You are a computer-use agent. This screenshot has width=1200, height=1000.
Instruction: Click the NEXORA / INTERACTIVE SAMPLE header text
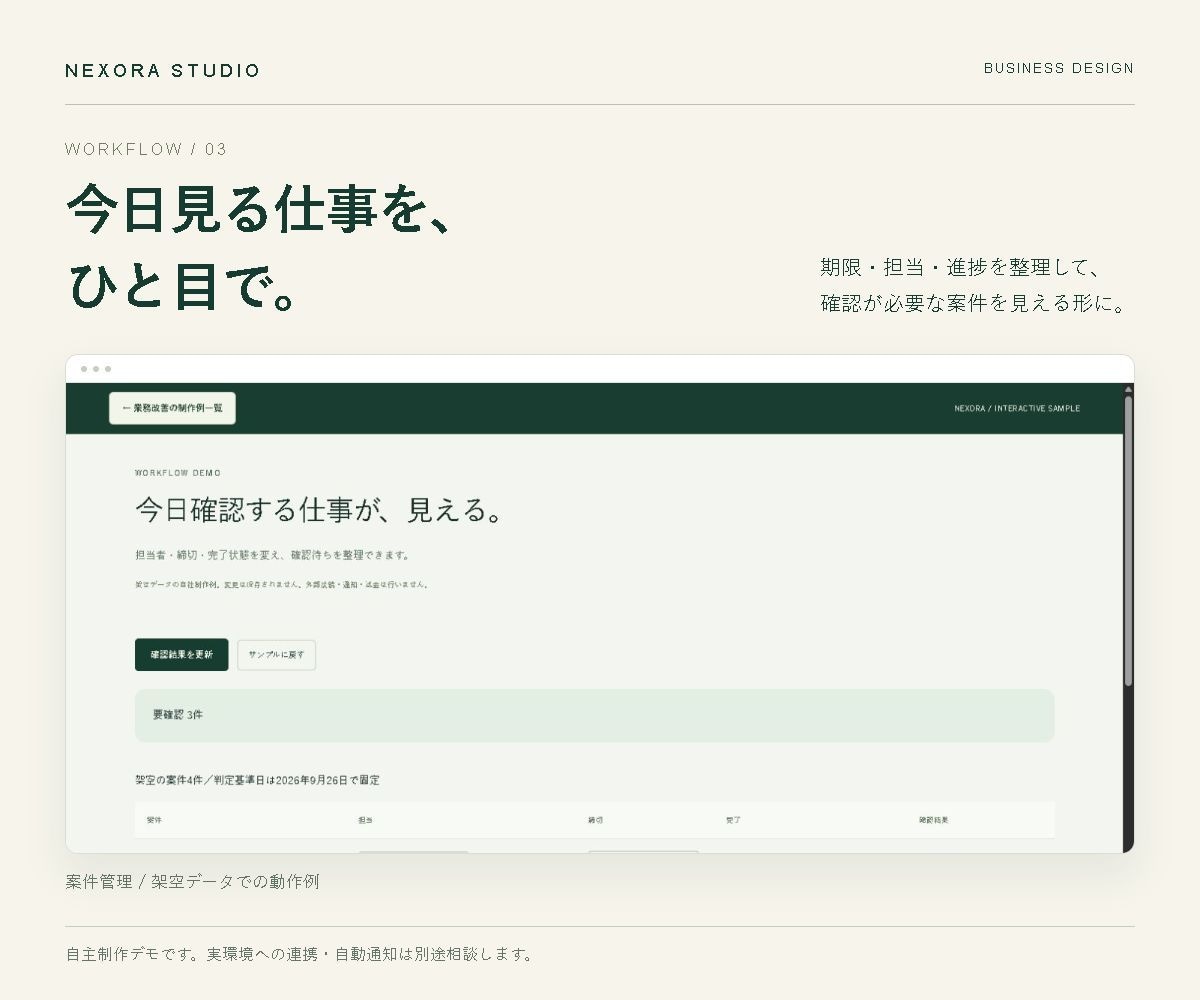1017,408
